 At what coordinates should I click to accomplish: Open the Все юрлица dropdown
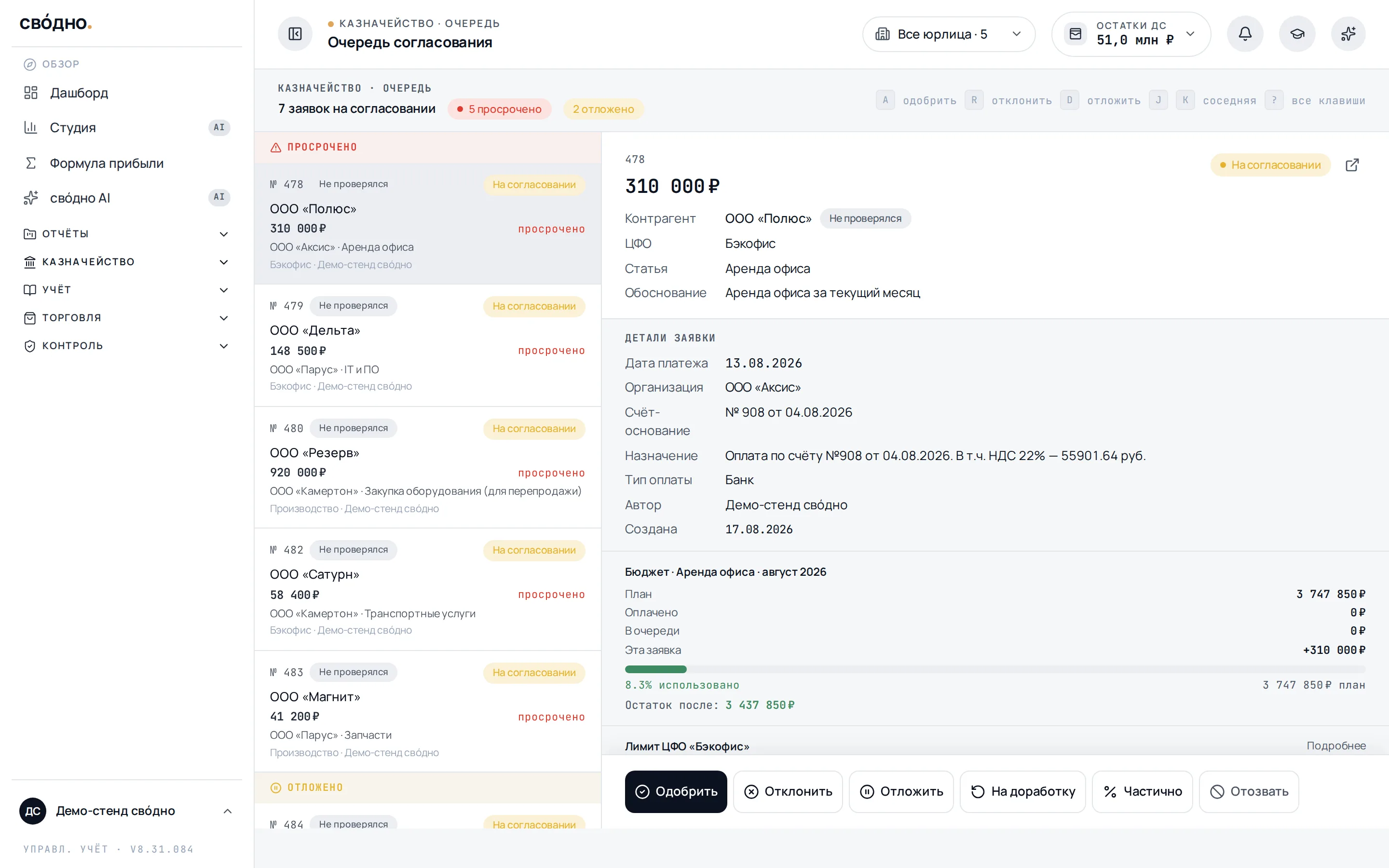point(949,34)
